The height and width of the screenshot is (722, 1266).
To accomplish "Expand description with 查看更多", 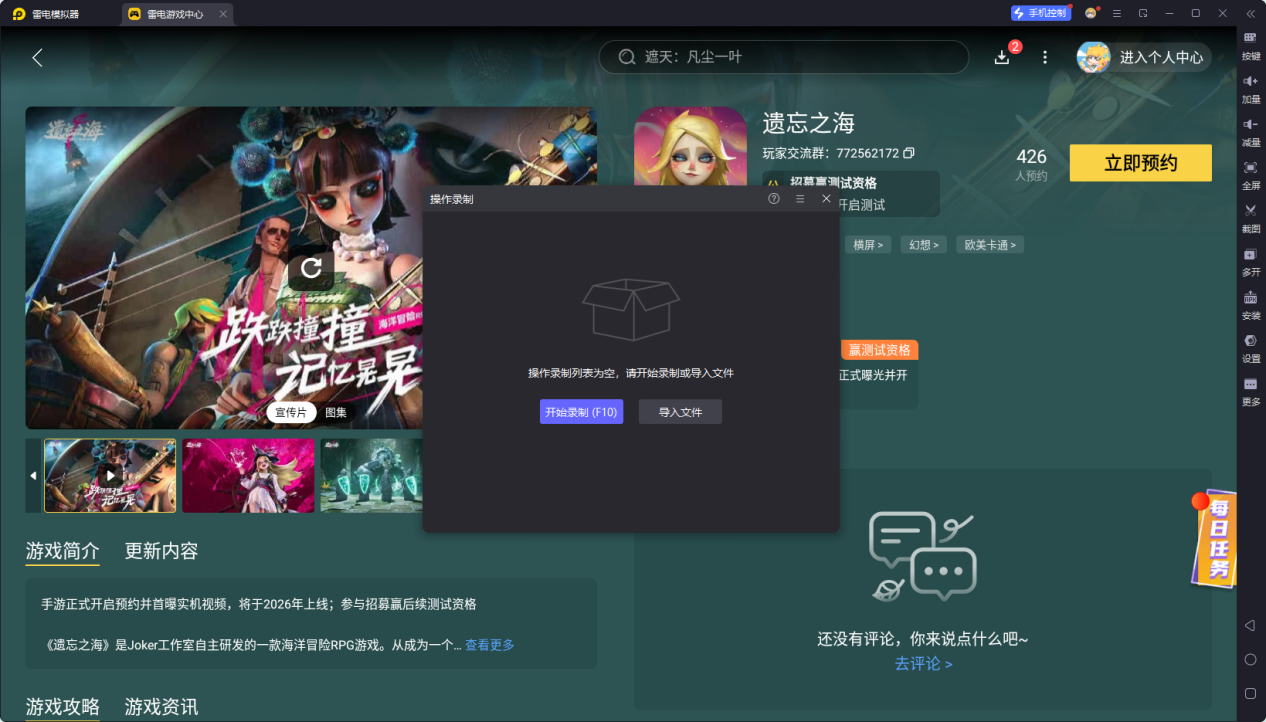I will [x=489, y=645].
